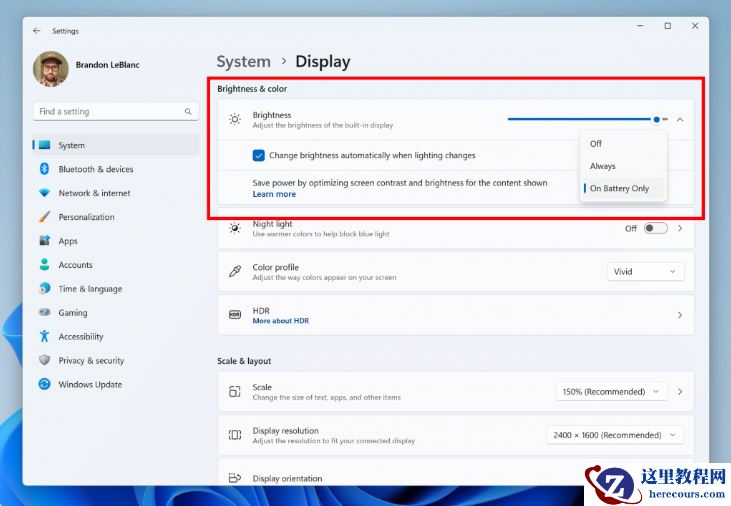Click the Learn more link

(x=274, y=194)
